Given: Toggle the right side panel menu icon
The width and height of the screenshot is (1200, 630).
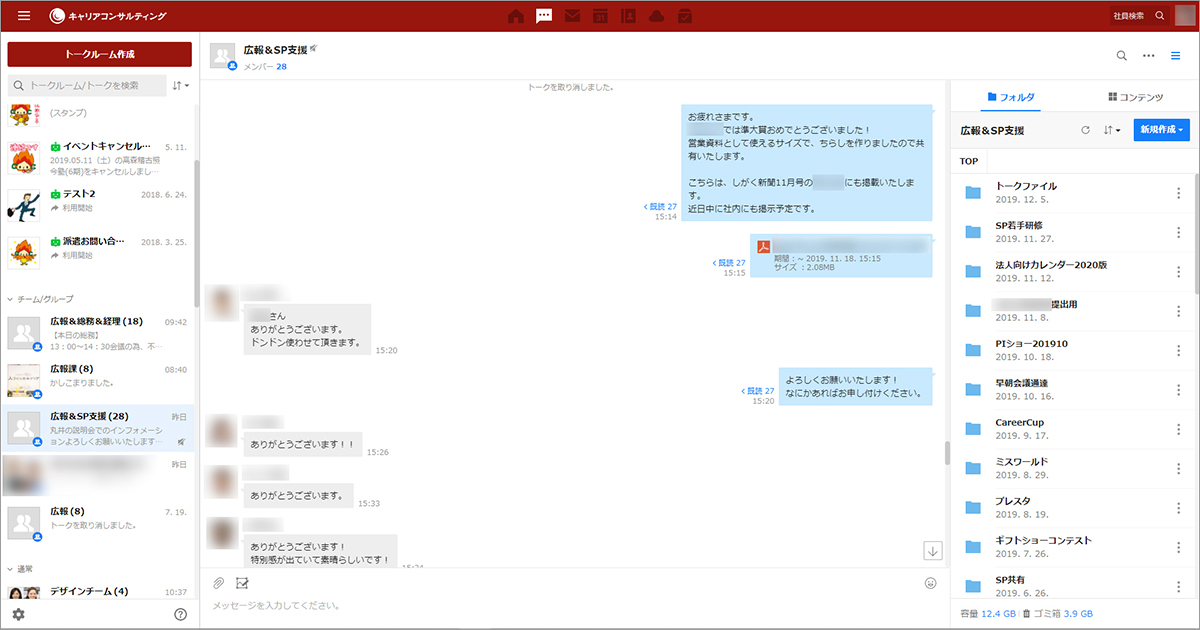Looking at the screenshot, I should tap(1176, 56).
